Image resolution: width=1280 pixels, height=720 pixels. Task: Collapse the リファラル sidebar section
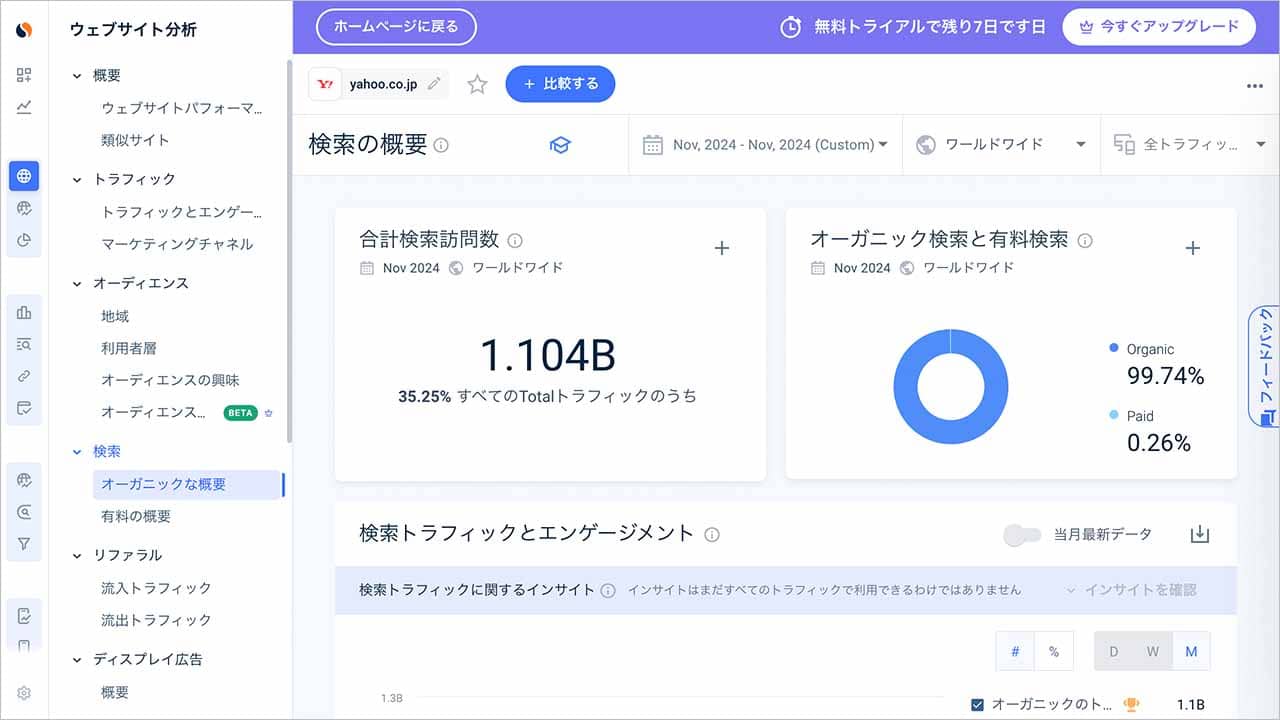point(77,556)
